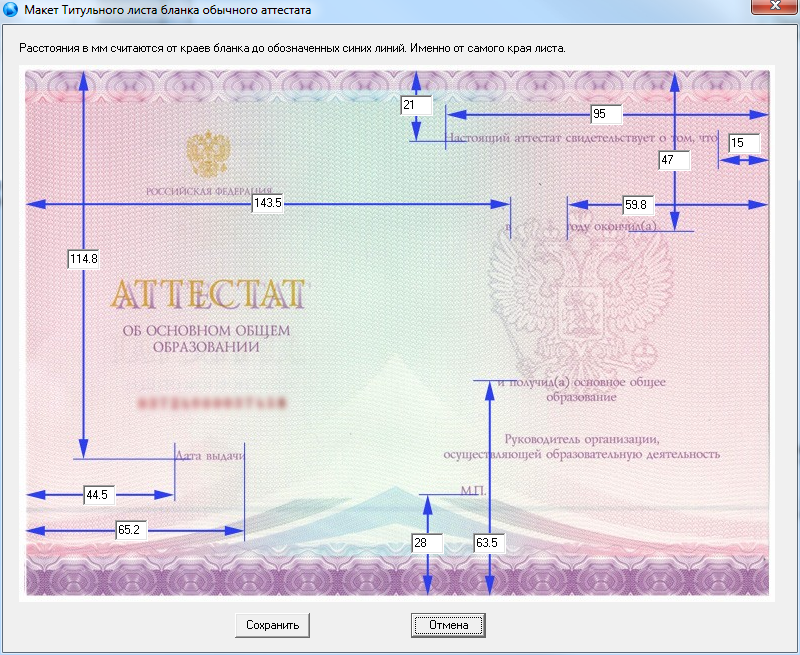Edit the 143.5 distance field
Screen dimensions: 800x655
pyautogui.click(x=267, y=203)
